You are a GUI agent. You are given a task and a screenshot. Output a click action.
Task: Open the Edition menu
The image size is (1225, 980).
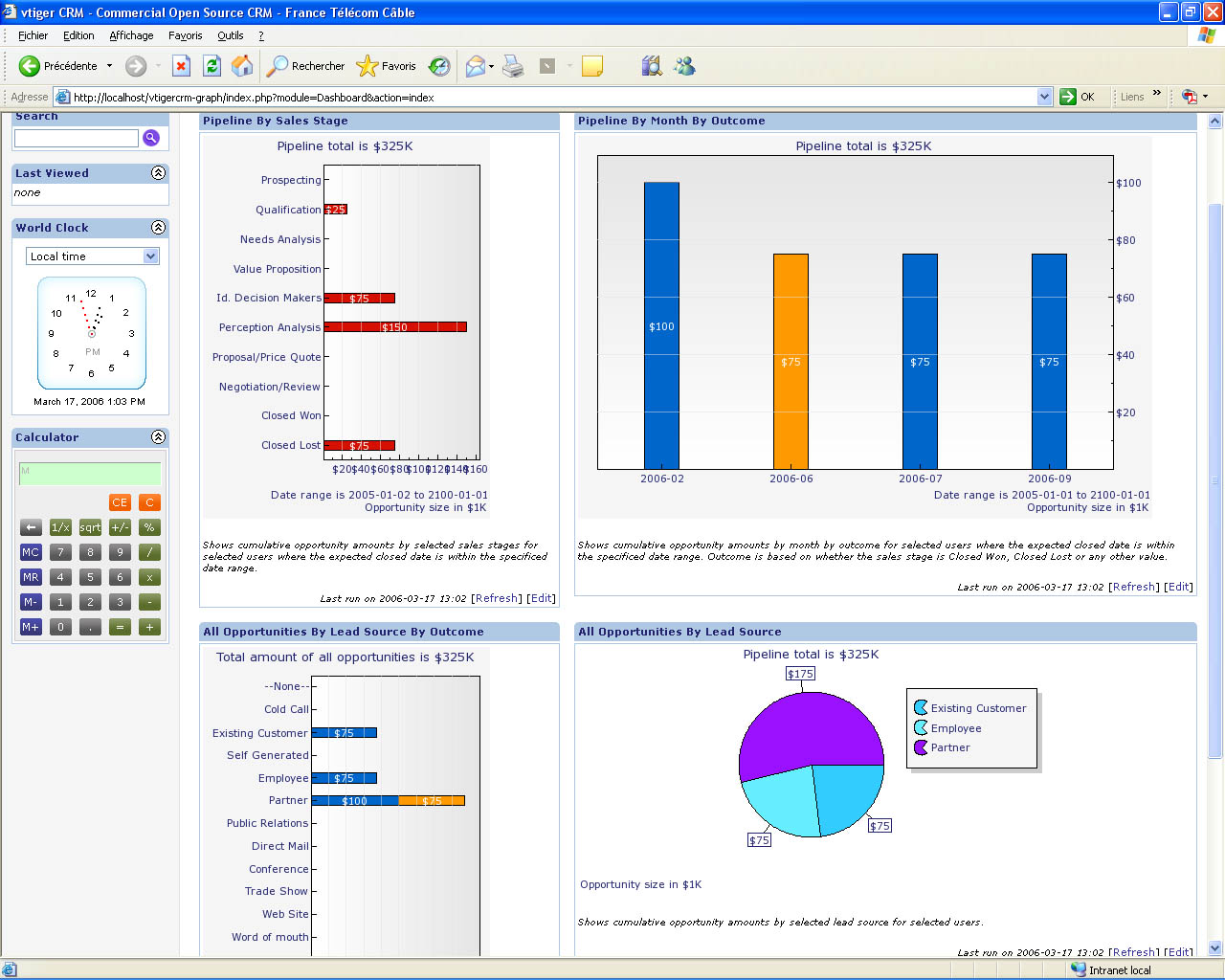tap(78, 35)
